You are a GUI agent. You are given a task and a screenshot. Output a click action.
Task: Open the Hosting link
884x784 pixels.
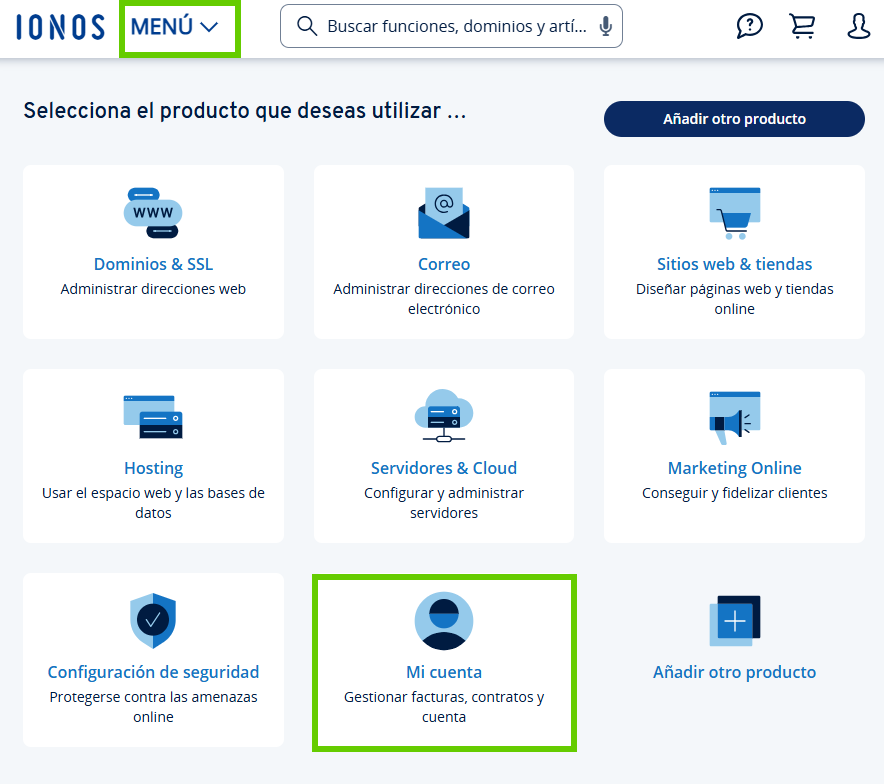(x=153, y=468)
